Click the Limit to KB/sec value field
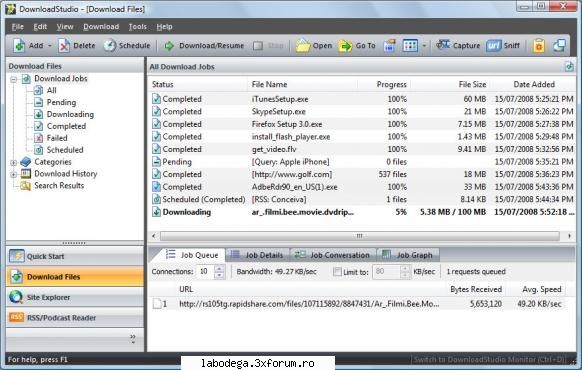582x370 pixels. 387,272
